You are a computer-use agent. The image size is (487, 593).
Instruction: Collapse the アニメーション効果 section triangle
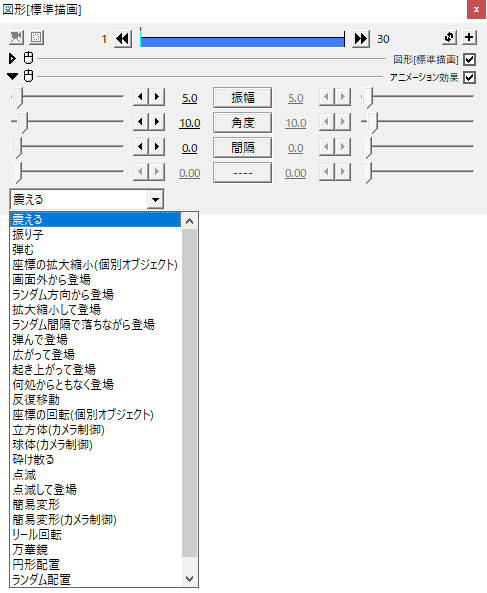click(12, 76)
